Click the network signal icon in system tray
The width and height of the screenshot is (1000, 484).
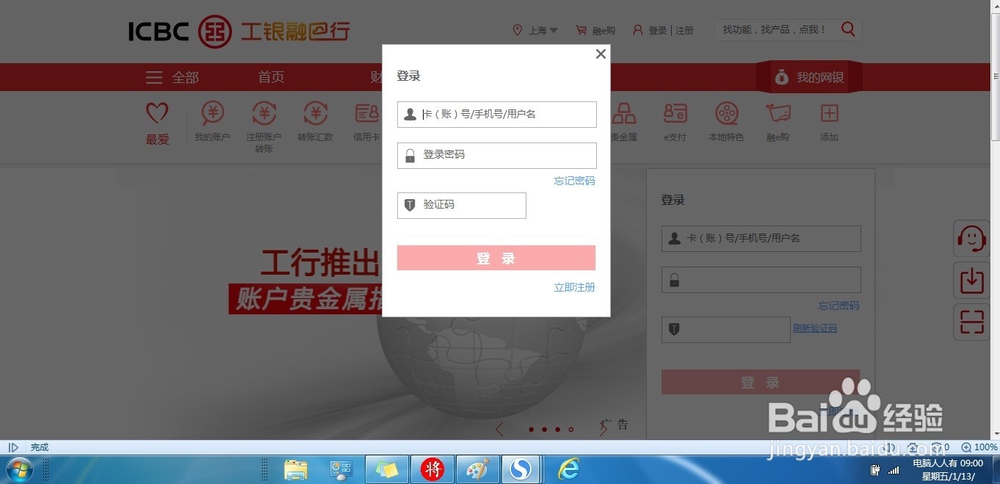[894, 470]
